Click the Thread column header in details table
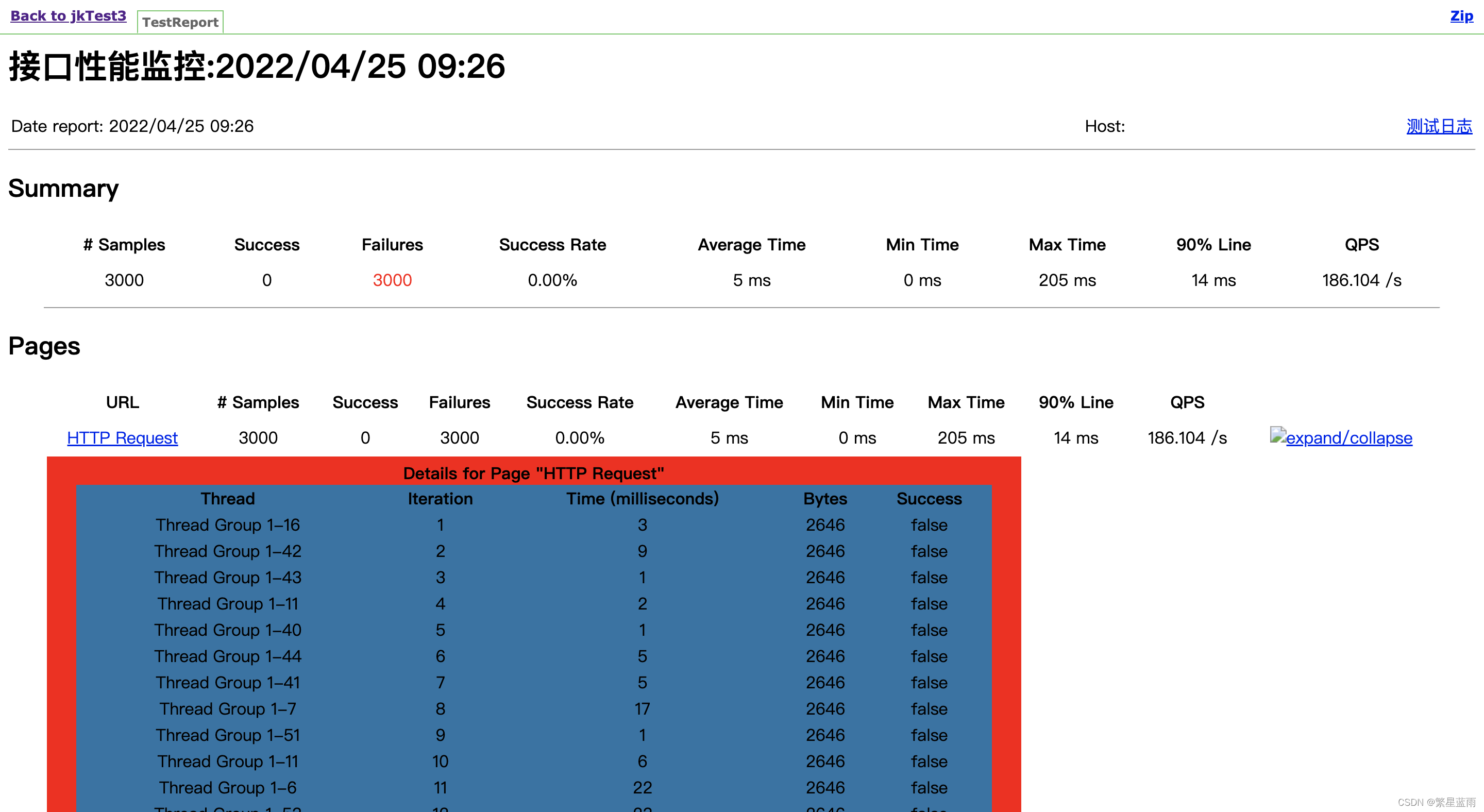The image size is (1484, 812). click(228, 499)
